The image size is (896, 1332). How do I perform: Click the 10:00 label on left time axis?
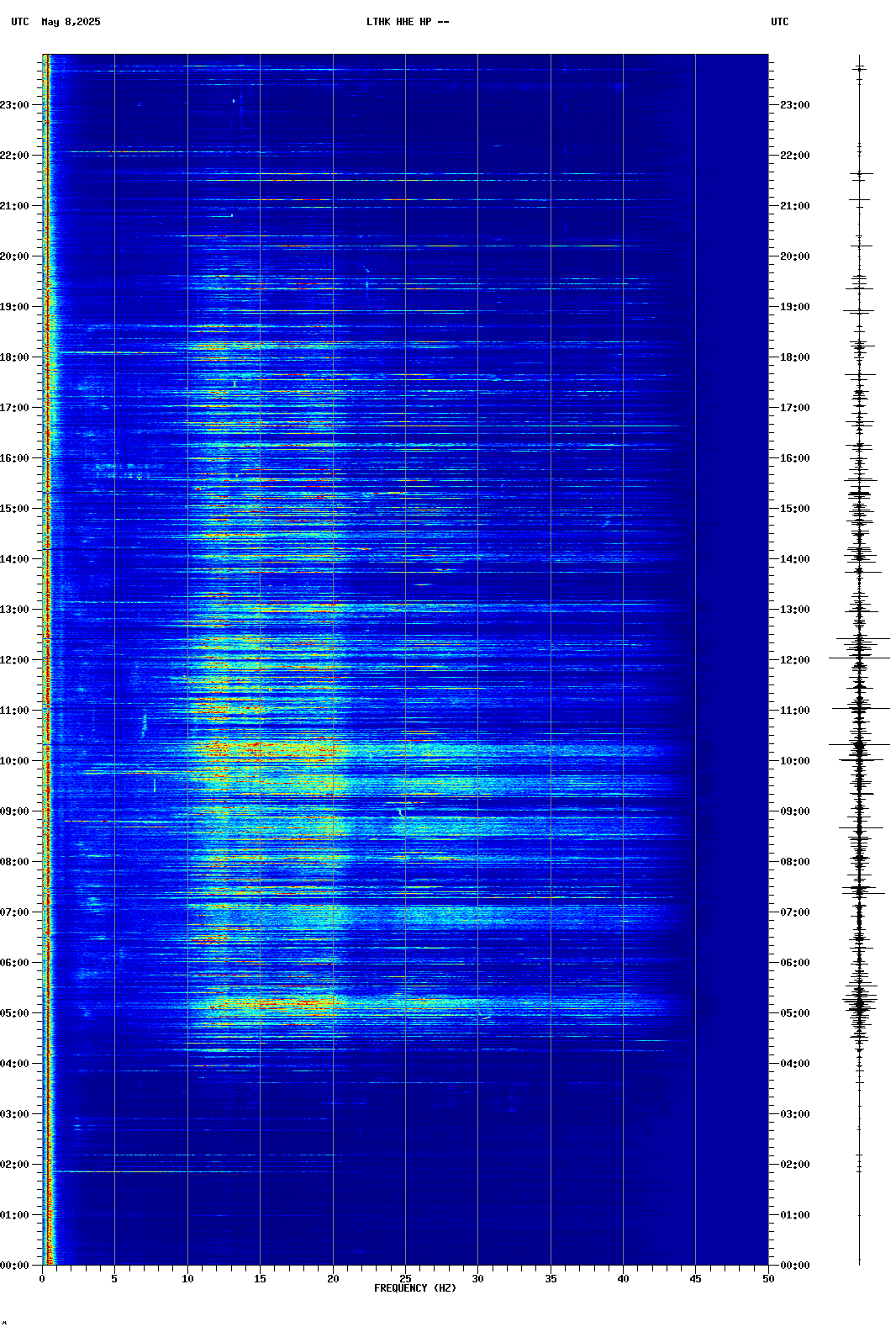[14, 761]
